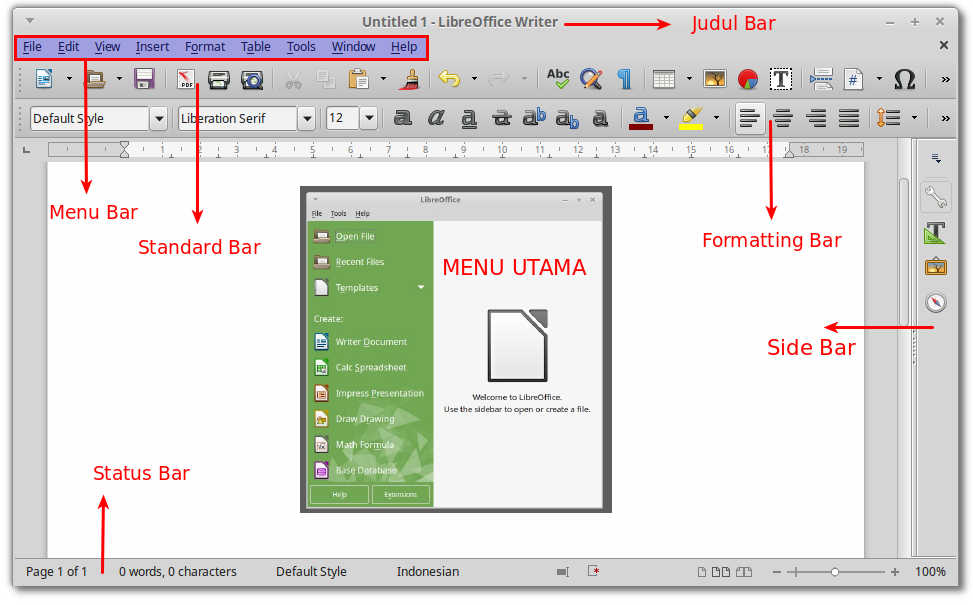Expand the font size dropdown arrow
The height and width of the screenshot is (605, 973).
click(x=369, y=118)
